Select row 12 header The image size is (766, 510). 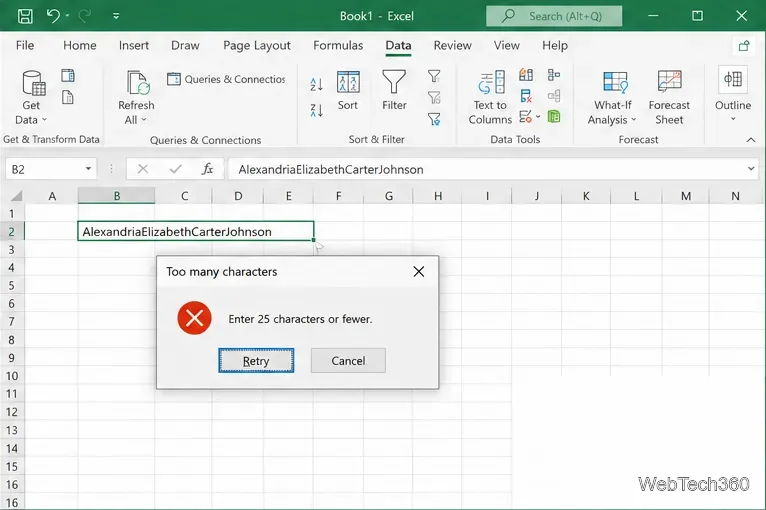click(12, 412)
